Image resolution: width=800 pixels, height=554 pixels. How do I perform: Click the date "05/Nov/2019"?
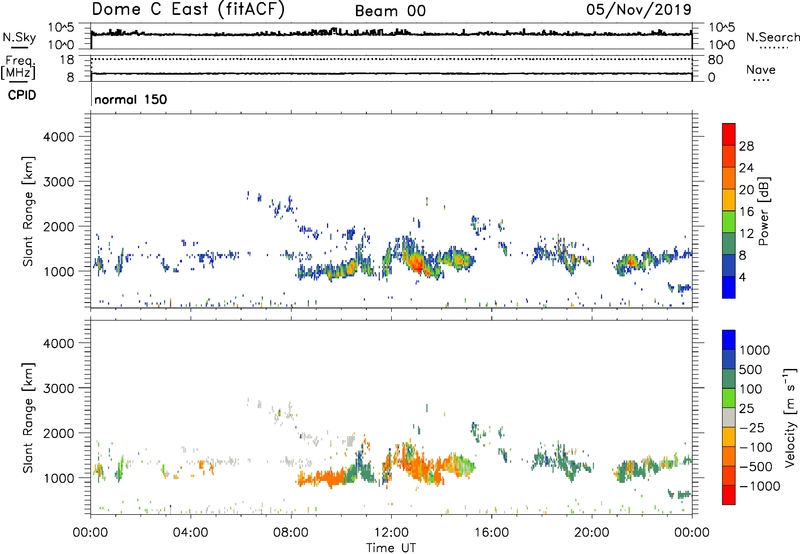639,9
